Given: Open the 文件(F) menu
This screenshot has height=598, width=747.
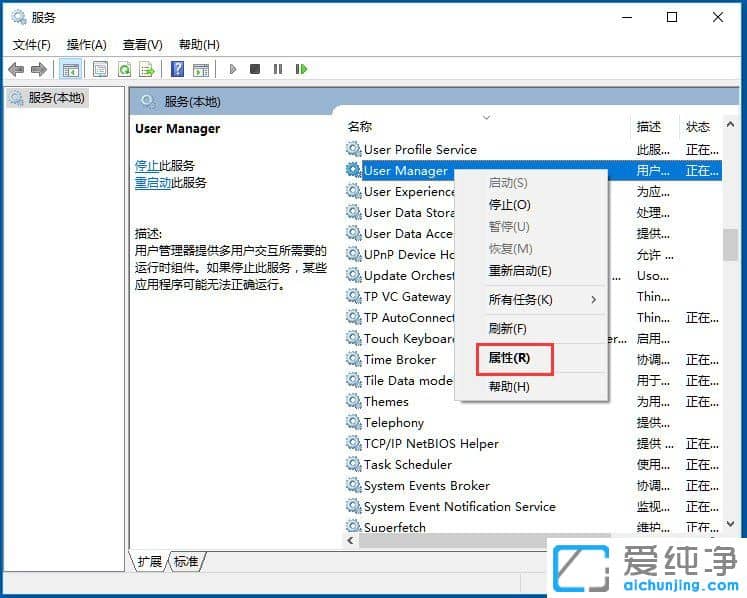Looking at the screenshot, I should click(x=31, y=45).
